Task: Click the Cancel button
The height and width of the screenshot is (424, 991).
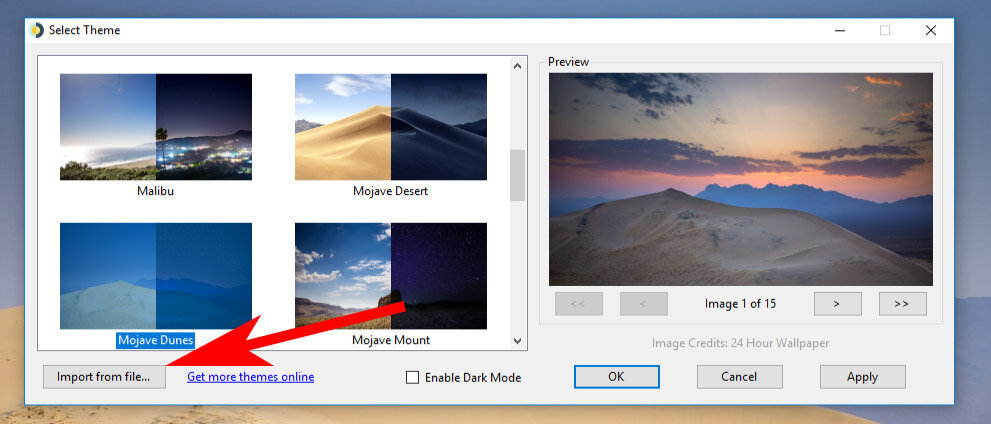Action: point(739,377)
